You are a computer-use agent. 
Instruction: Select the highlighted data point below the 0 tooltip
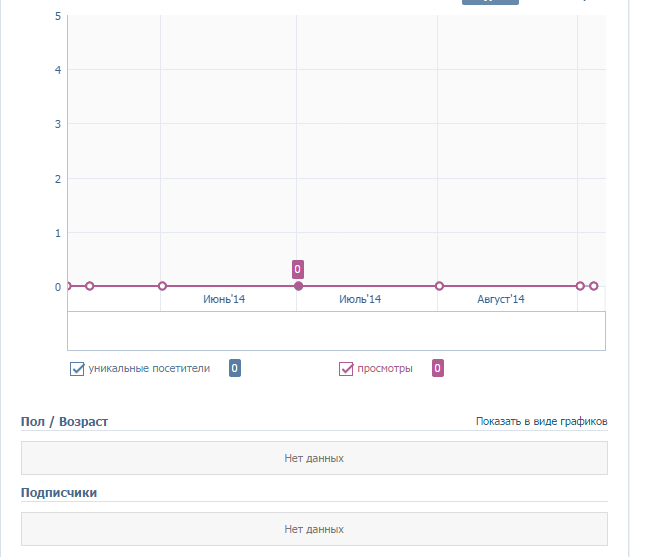click(x=298, y=286)
